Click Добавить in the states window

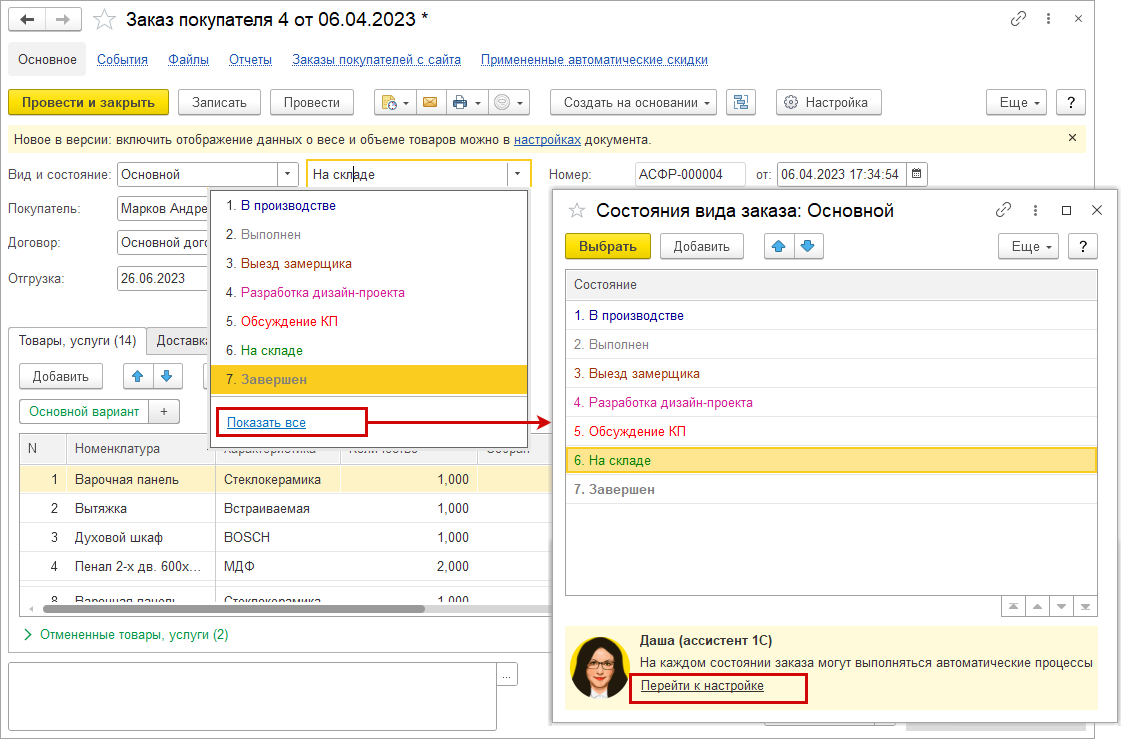[x=701, y=246]
